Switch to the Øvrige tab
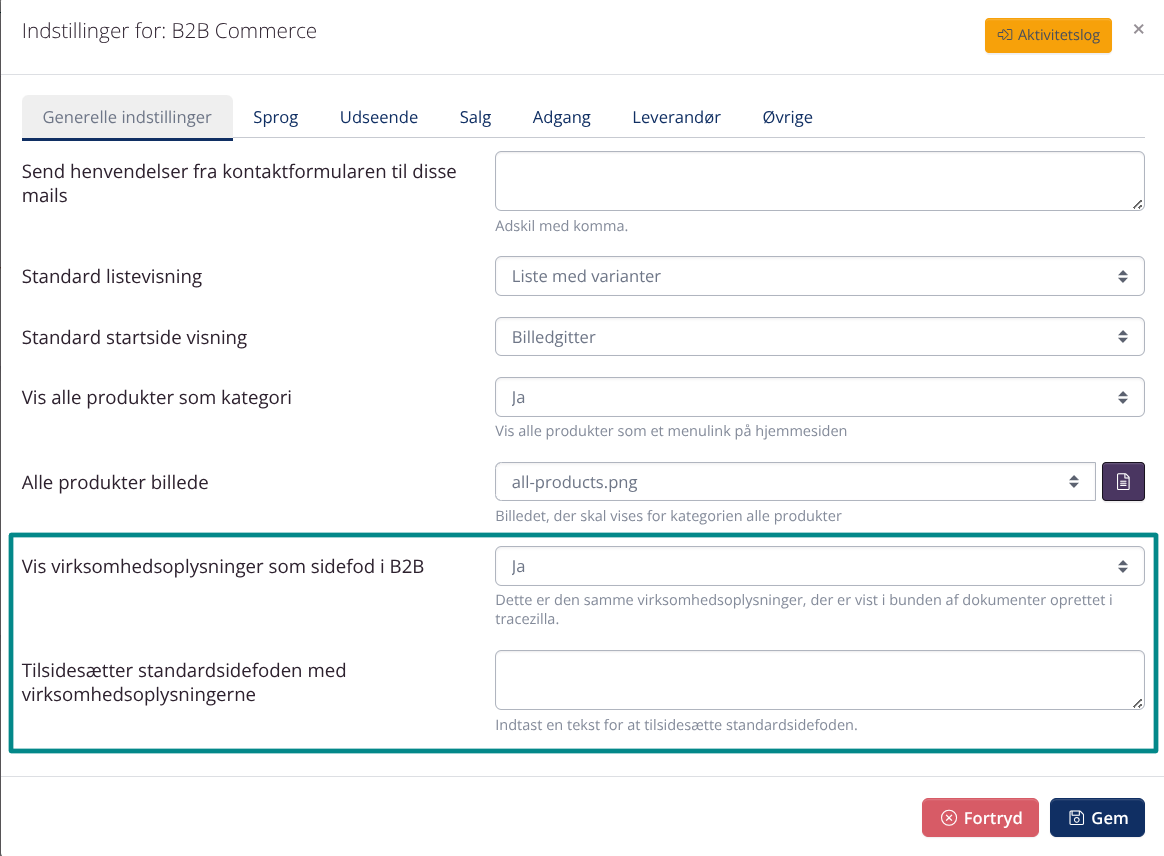Screen dimensions: 1164x856 coord(787,117)
